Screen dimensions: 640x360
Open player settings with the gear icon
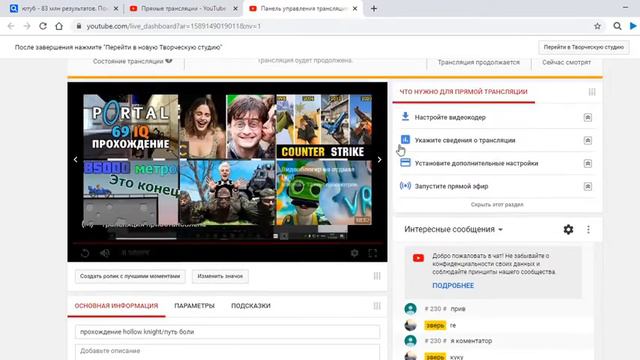pos(354,253)
